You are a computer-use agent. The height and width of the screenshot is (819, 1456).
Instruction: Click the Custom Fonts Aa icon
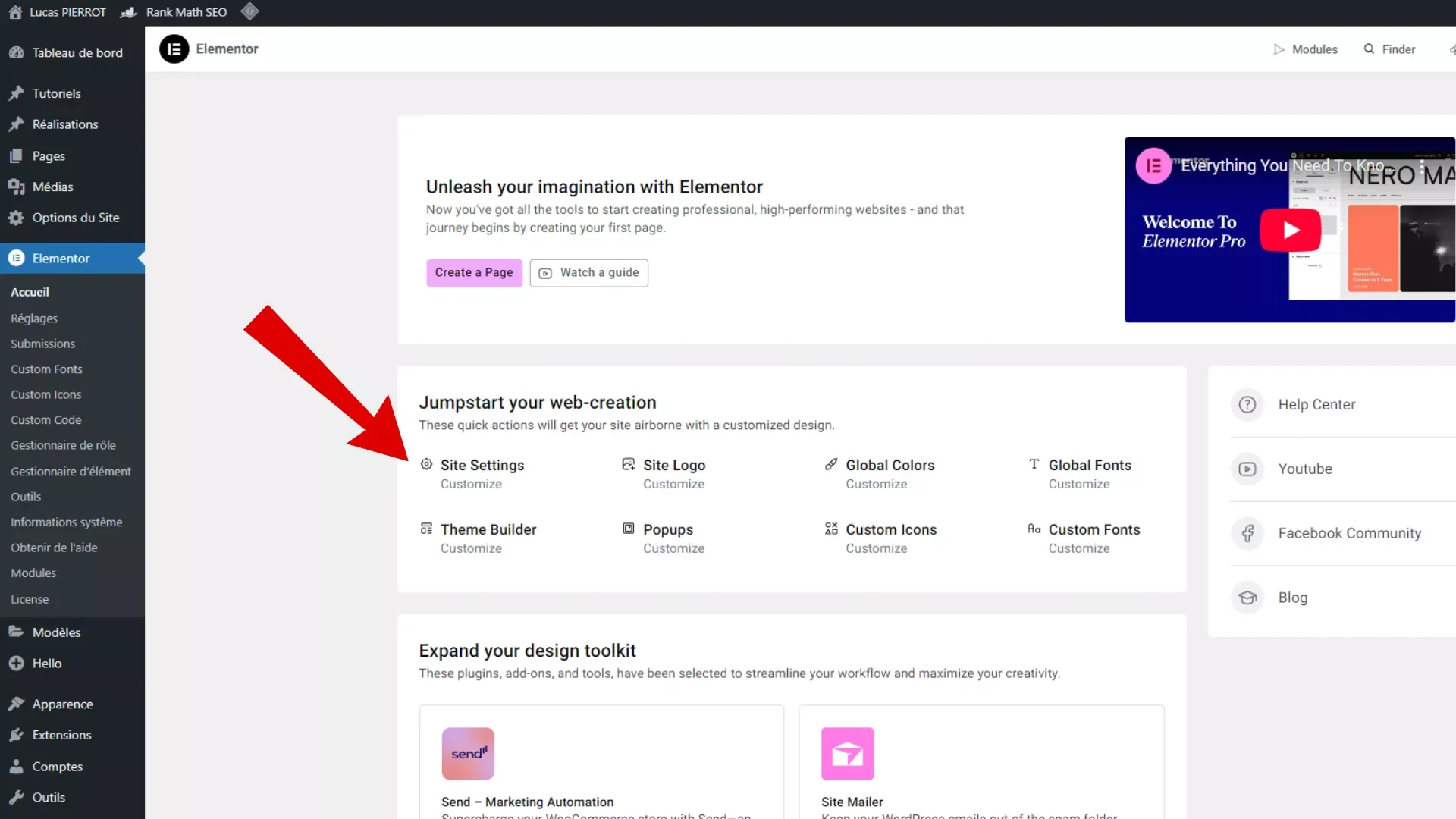click(1034, 529)
